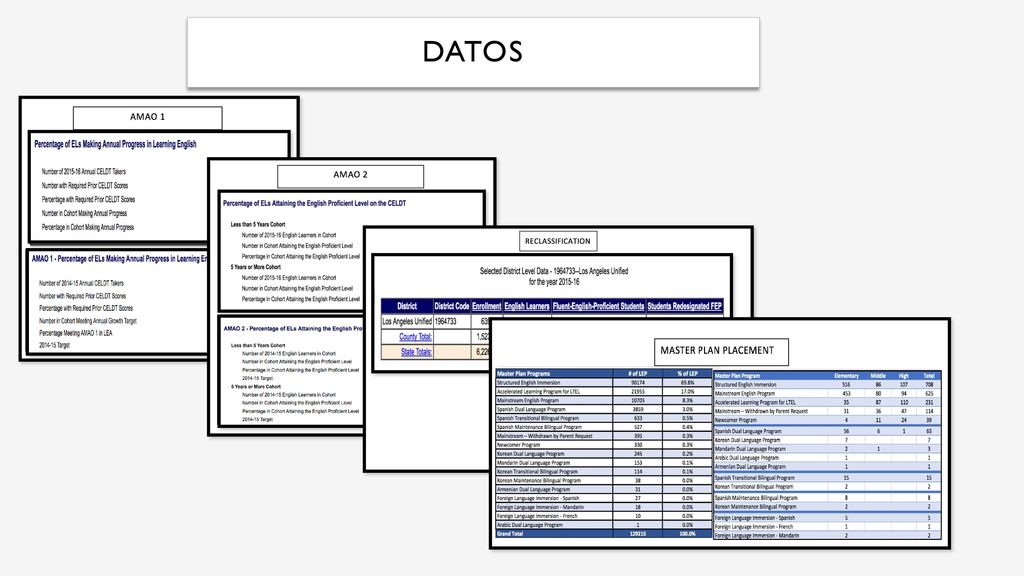Click 'Number of 2015-16 Annual CELDT Takers'
1024x576 pixels.
coord(84,172)
